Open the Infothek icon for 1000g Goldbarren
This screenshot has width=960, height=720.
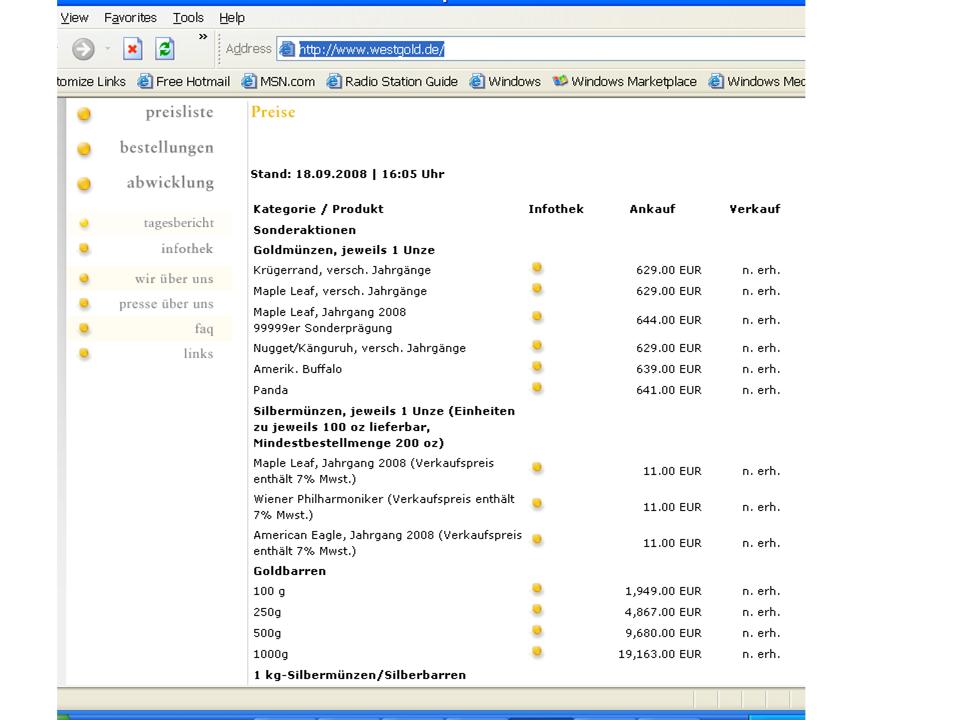pyautogui.click(x=537, y=651)
